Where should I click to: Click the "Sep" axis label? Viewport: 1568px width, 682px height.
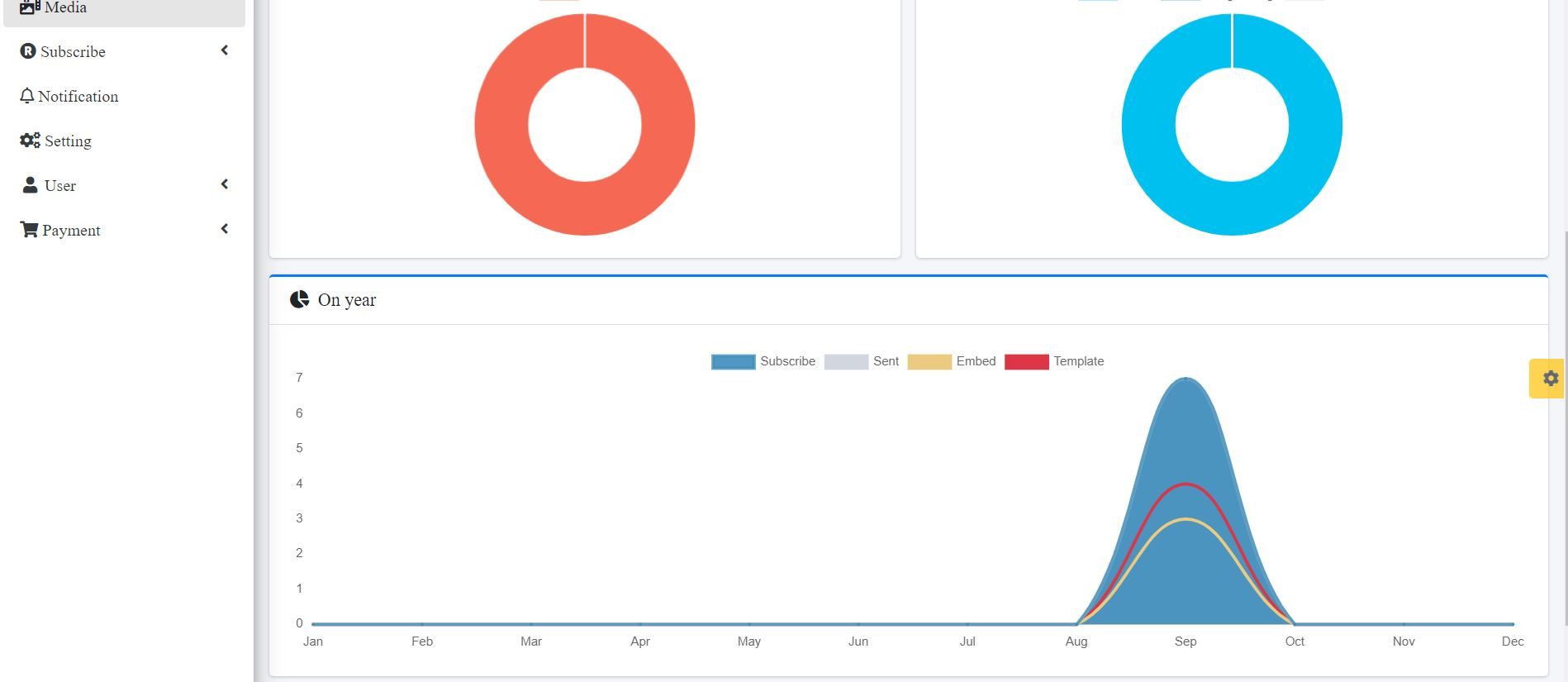(1186, 641)
